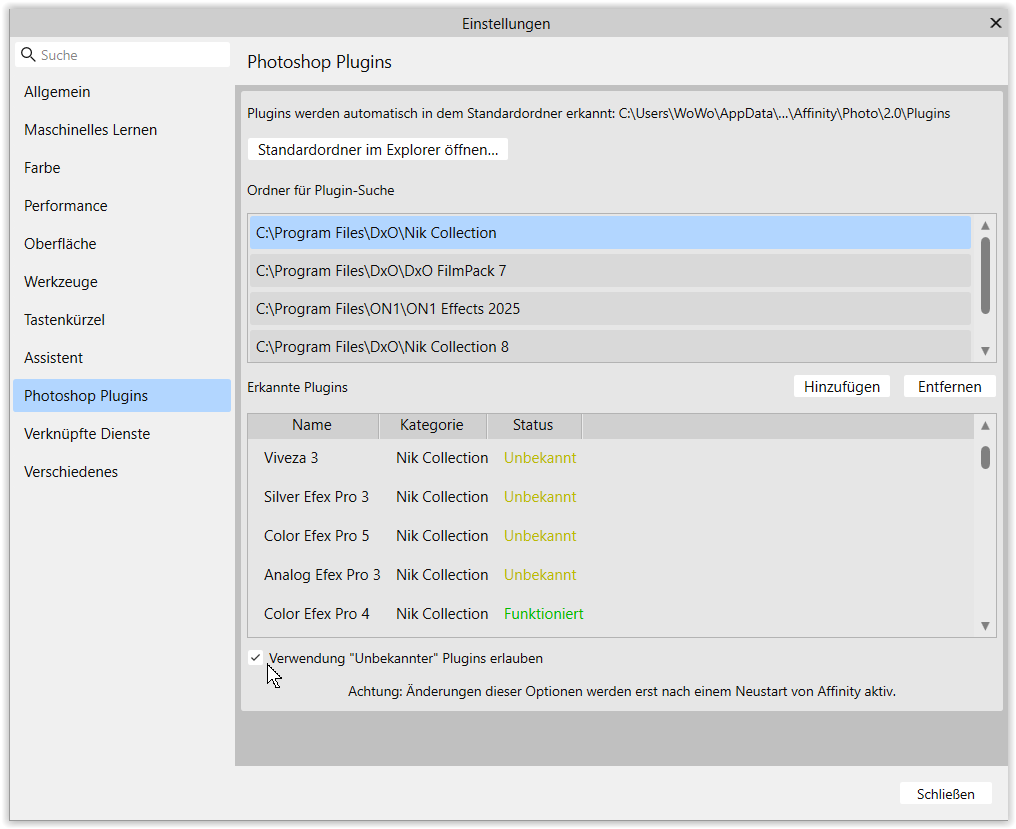Image resolution: width=1016 pixels, height=829 pixels.
Task: Click the folder list scrollbar thumb
Action: (985, 274)
